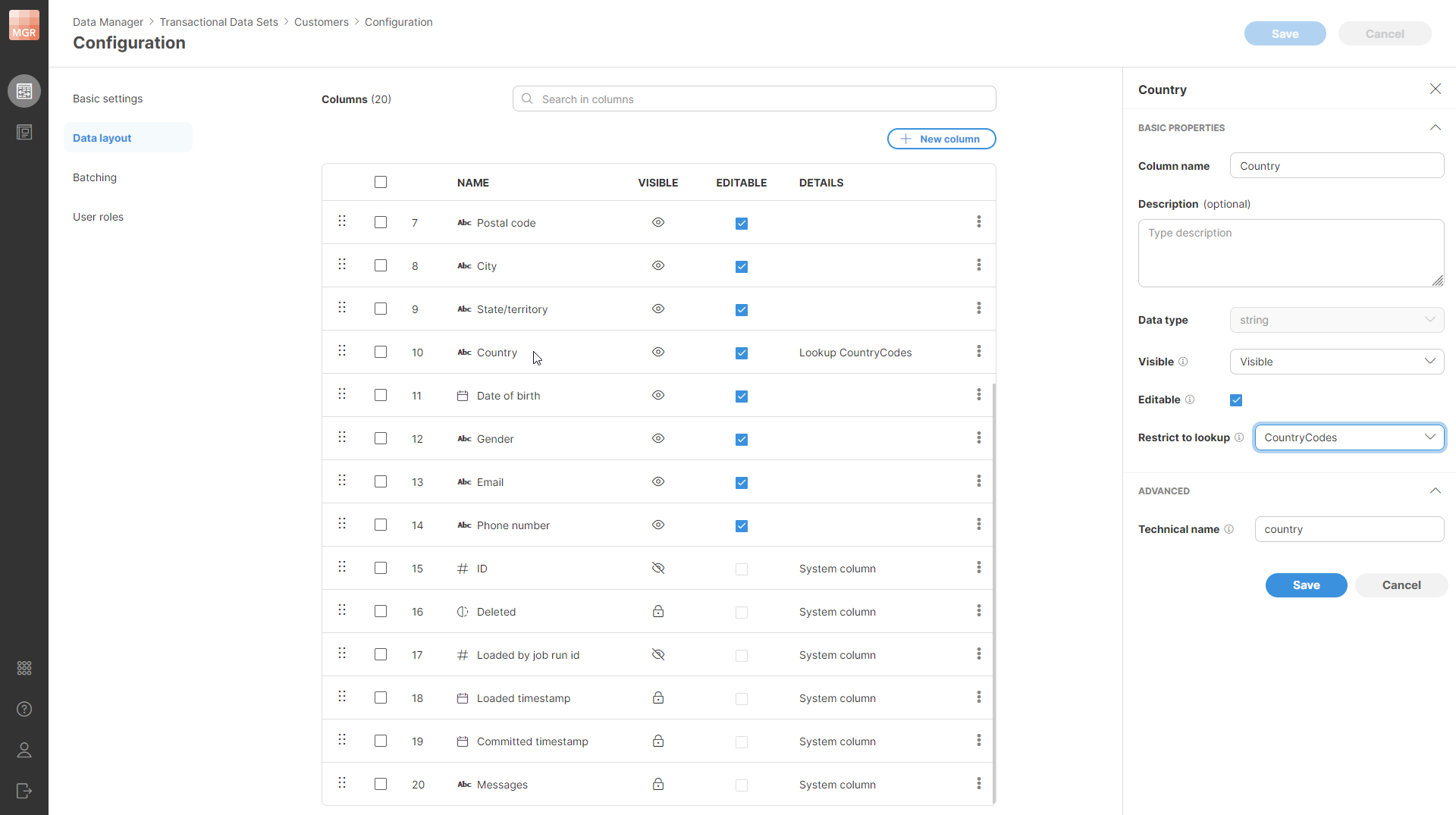Open the help icon in left sidebar
This screenshot has height=815, width=1456.
[x=24, y=709]
